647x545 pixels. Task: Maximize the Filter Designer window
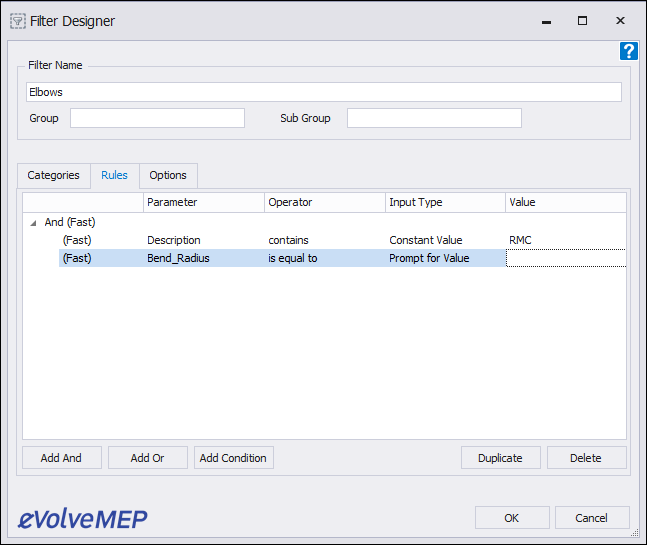click(x=582, y=21)
